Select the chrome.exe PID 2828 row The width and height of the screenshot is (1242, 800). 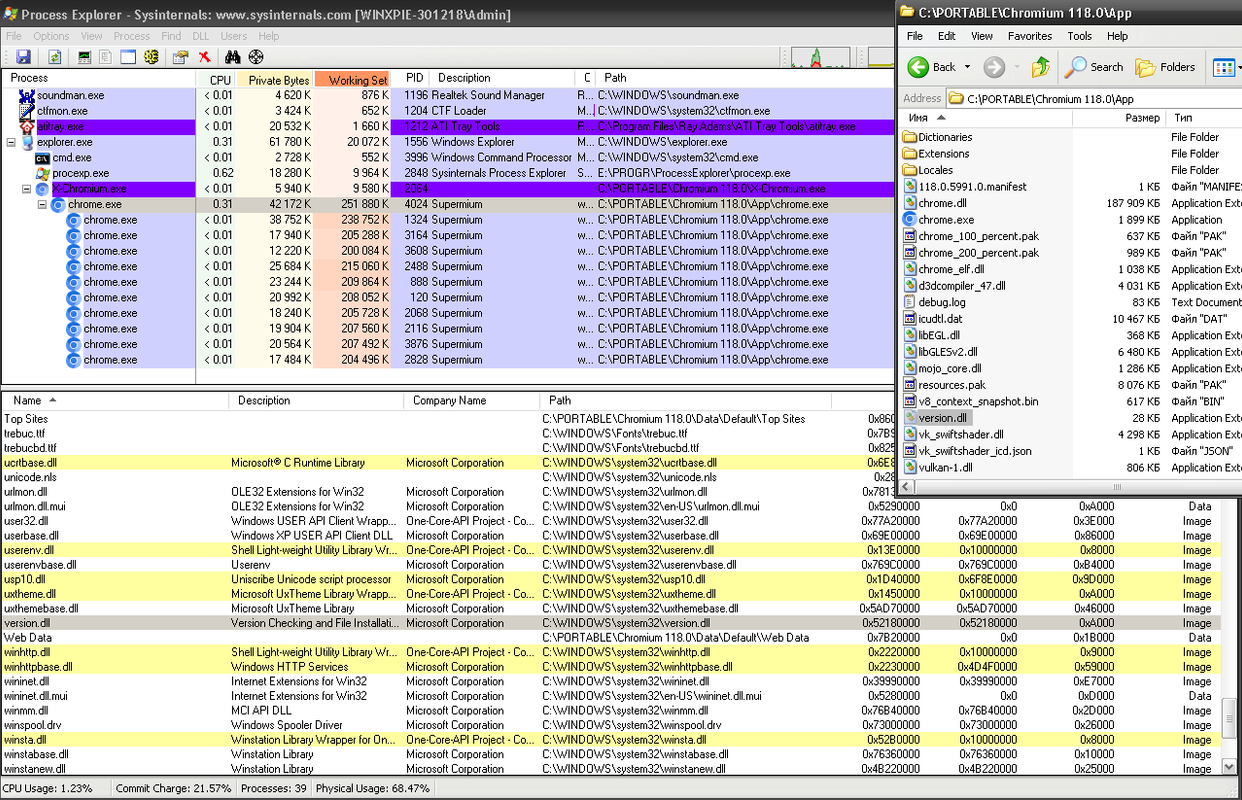point(447,360)
